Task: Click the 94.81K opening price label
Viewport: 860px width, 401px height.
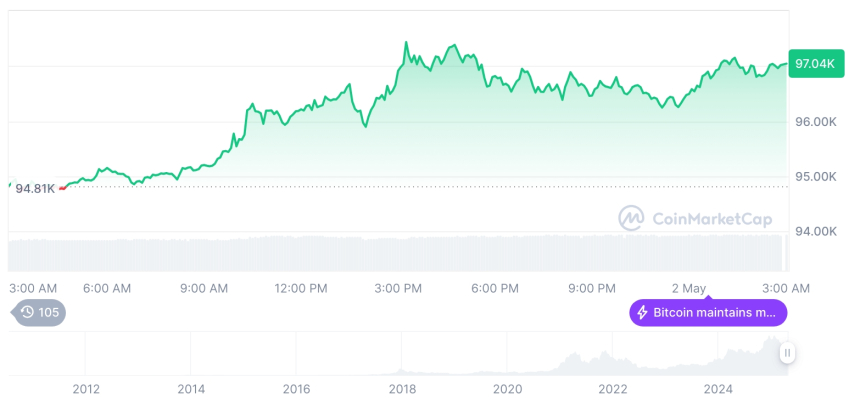Action: pyautogui.click(x=35, y=188)
